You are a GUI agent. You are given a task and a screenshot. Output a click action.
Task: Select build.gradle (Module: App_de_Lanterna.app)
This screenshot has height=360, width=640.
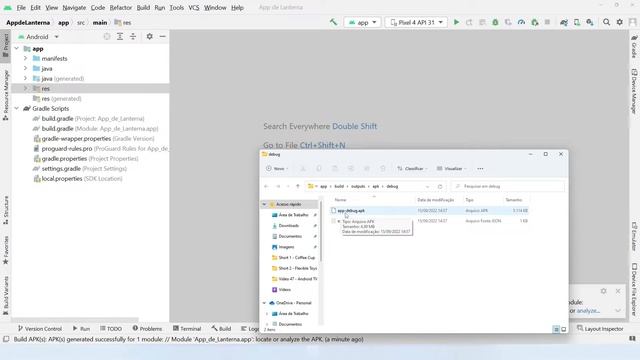(x=96, y=129)
